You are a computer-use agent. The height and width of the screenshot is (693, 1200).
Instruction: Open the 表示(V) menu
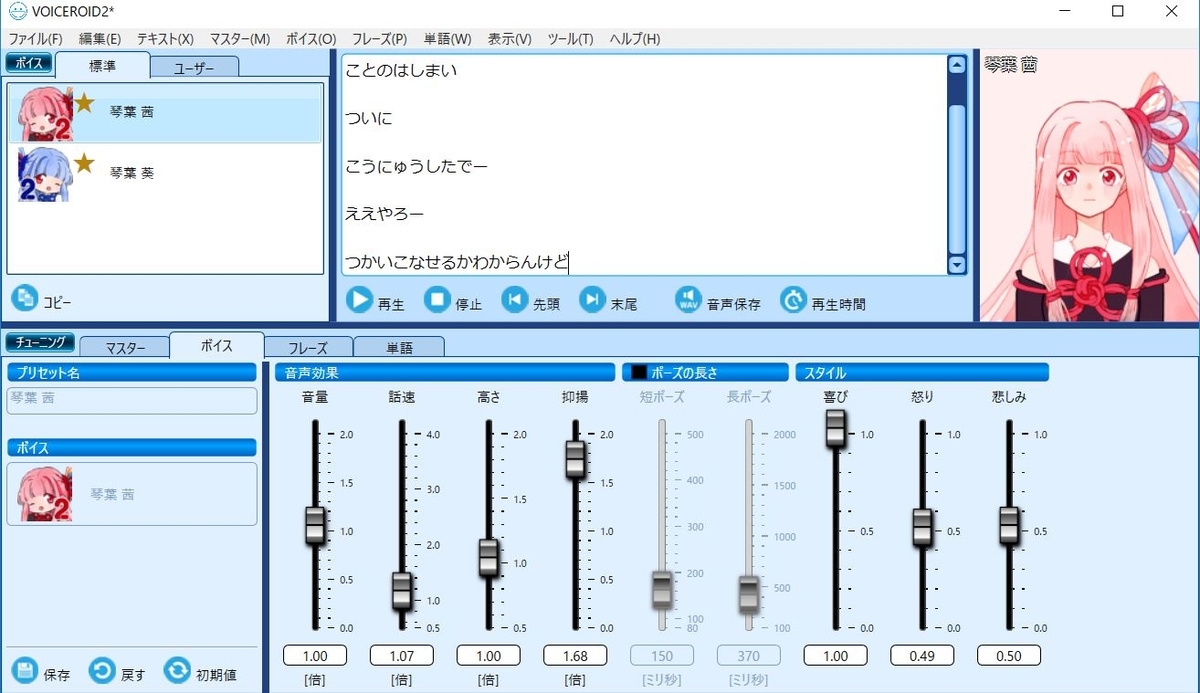tap(510, 39)
